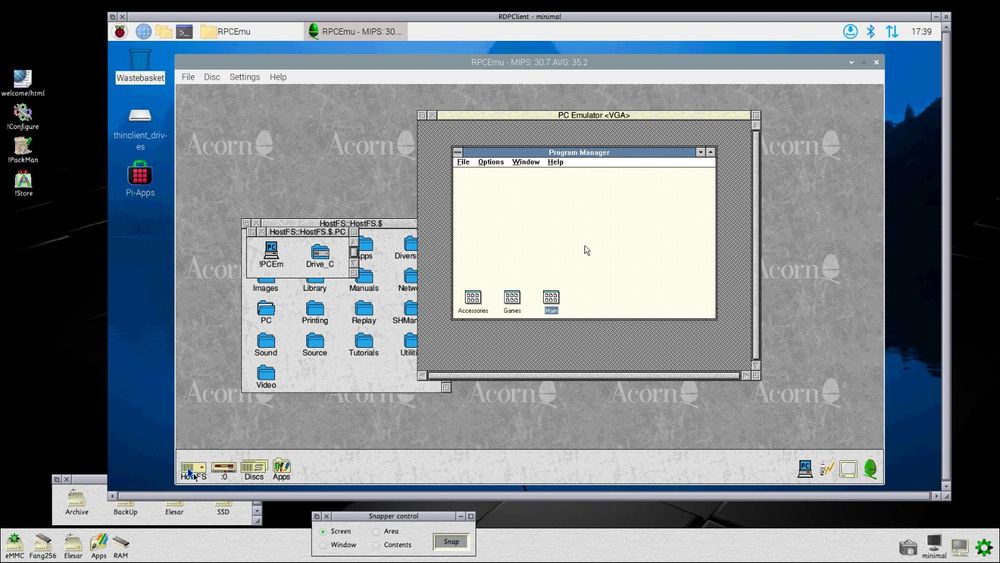The height and width of the screenshot is (563, 1000).
Task: Open the Disc menu in RPCEmu
Action: point(212,77)
